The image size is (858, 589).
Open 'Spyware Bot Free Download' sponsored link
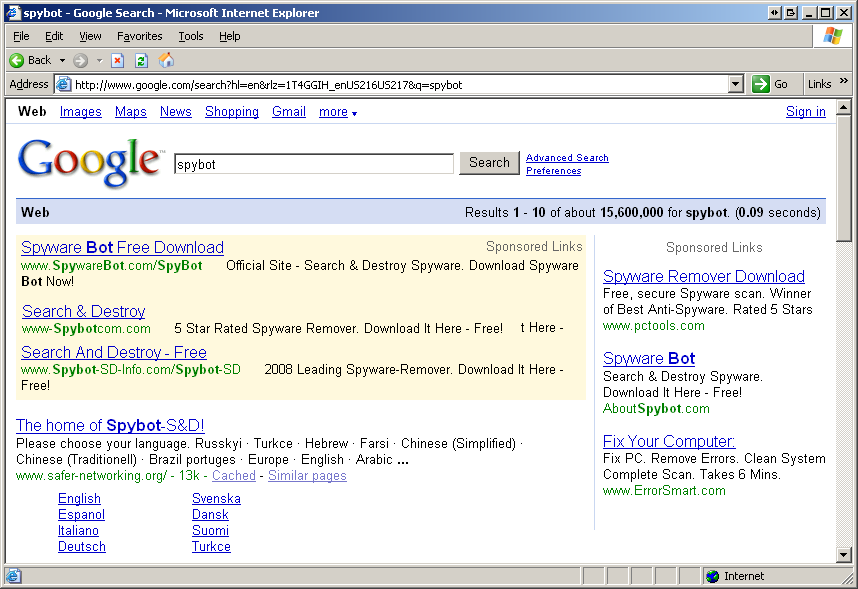pyautogui.click(x=123, y=247)
